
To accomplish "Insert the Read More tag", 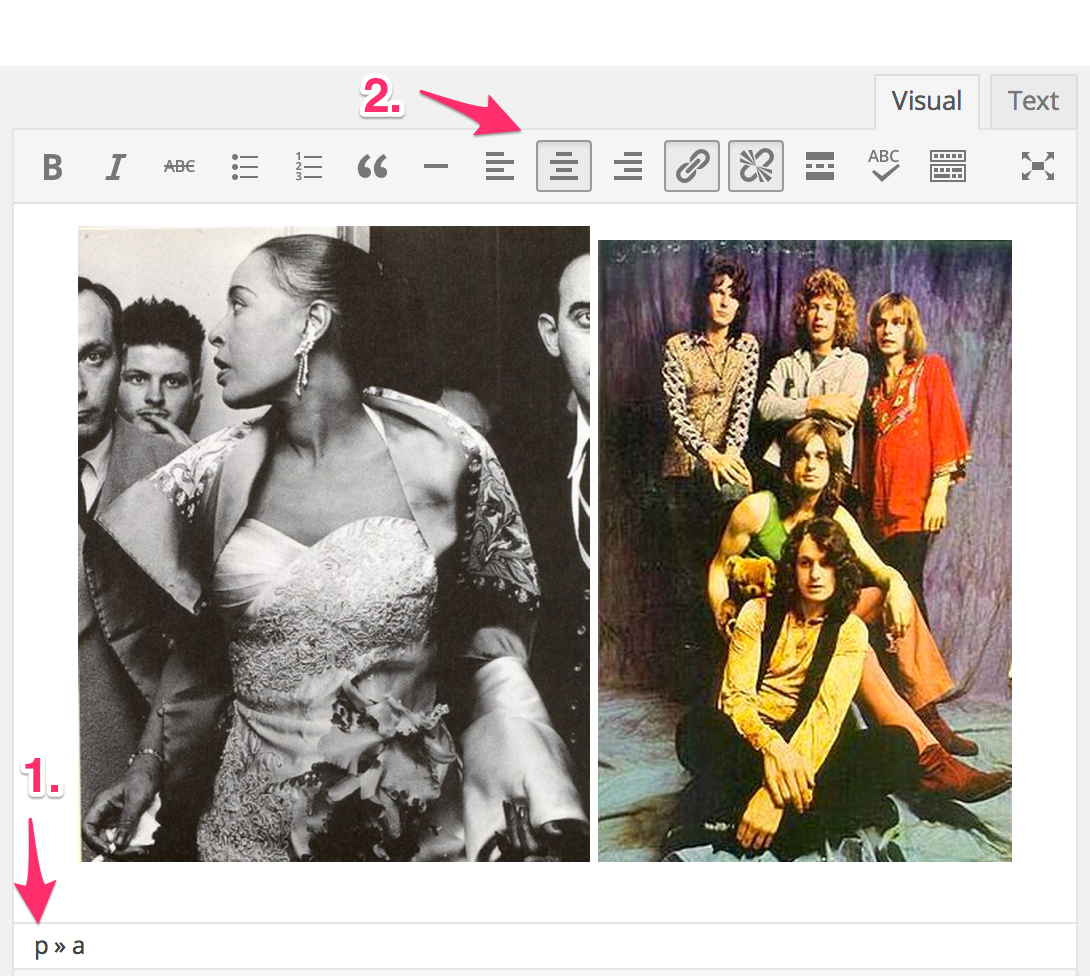I will (x=820, y=167).
